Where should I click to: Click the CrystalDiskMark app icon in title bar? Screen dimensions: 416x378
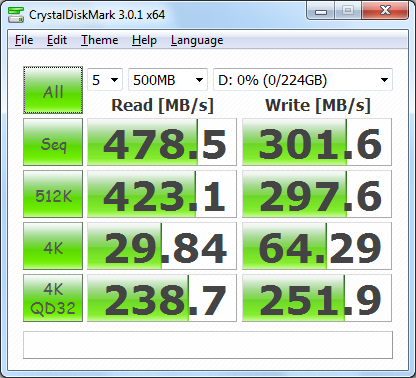(x=16, y=15)
